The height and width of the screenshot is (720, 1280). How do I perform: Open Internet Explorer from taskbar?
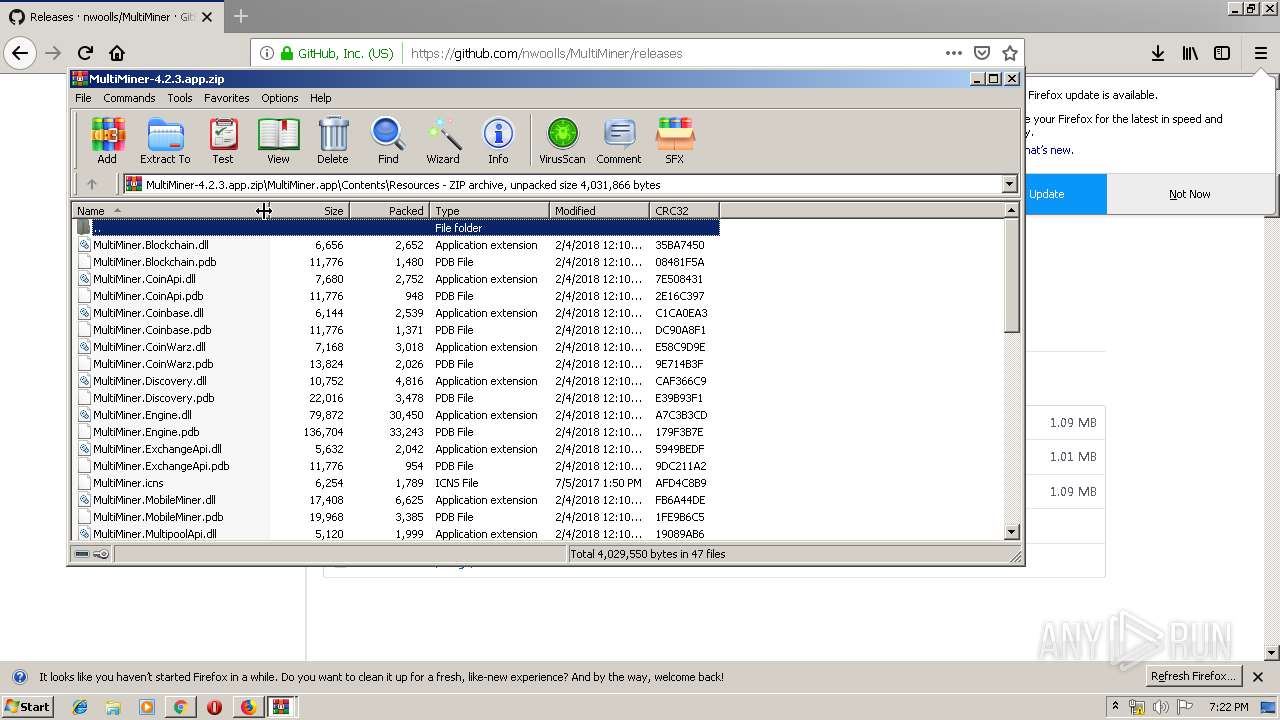point(80,707)
